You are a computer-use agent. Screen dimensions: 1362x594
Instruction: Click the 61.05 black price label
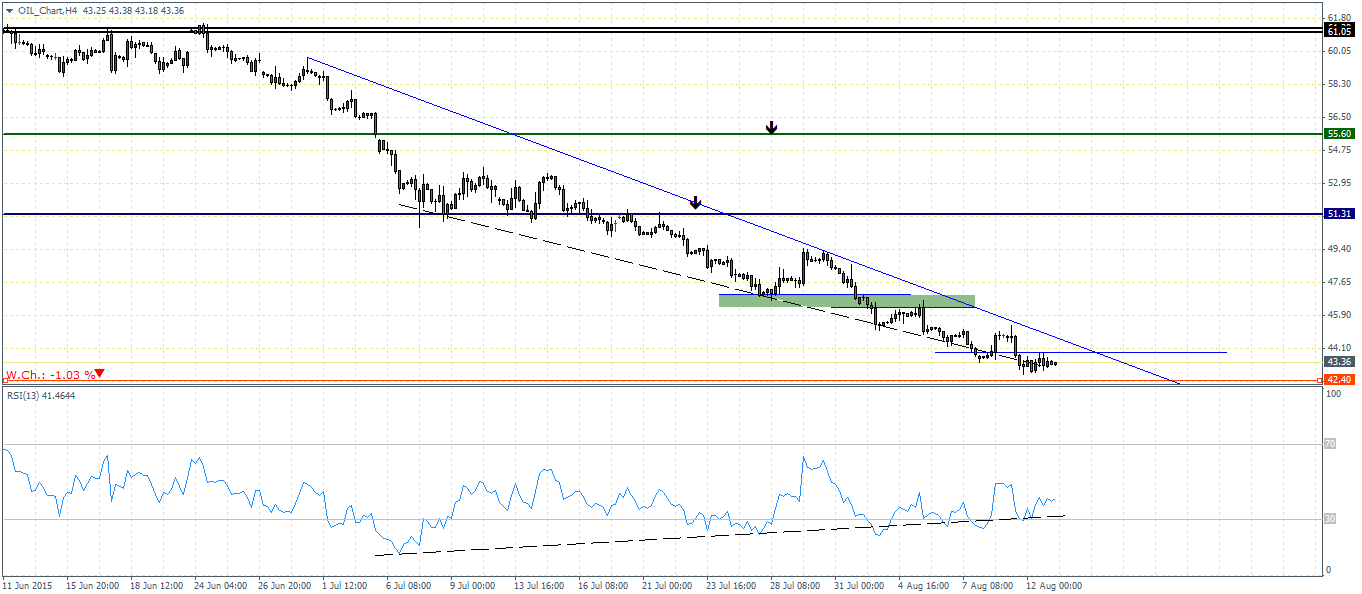coord(1339,32)
